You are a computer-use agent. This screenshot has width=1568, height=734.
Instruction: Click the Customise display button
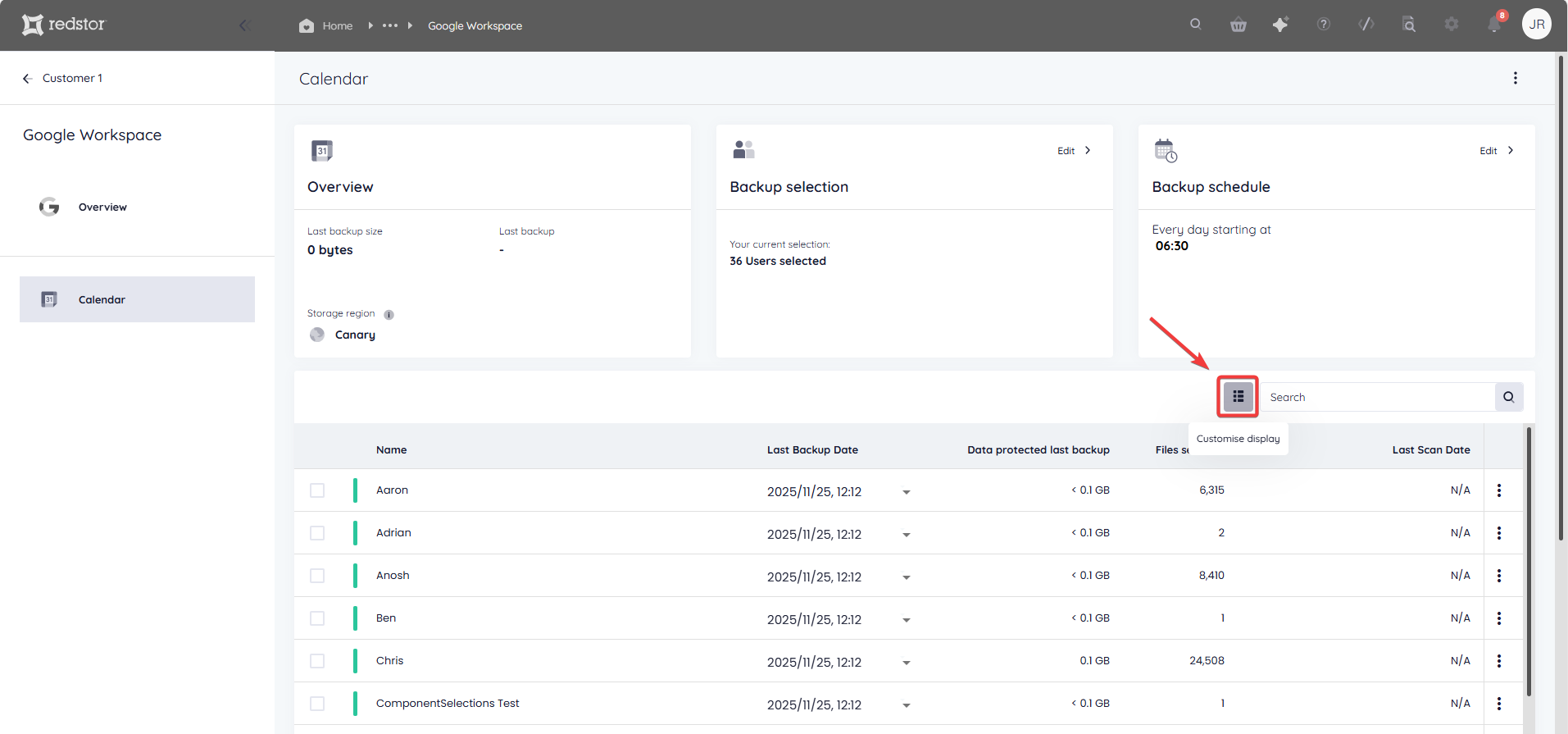[x=1238, y=397]
